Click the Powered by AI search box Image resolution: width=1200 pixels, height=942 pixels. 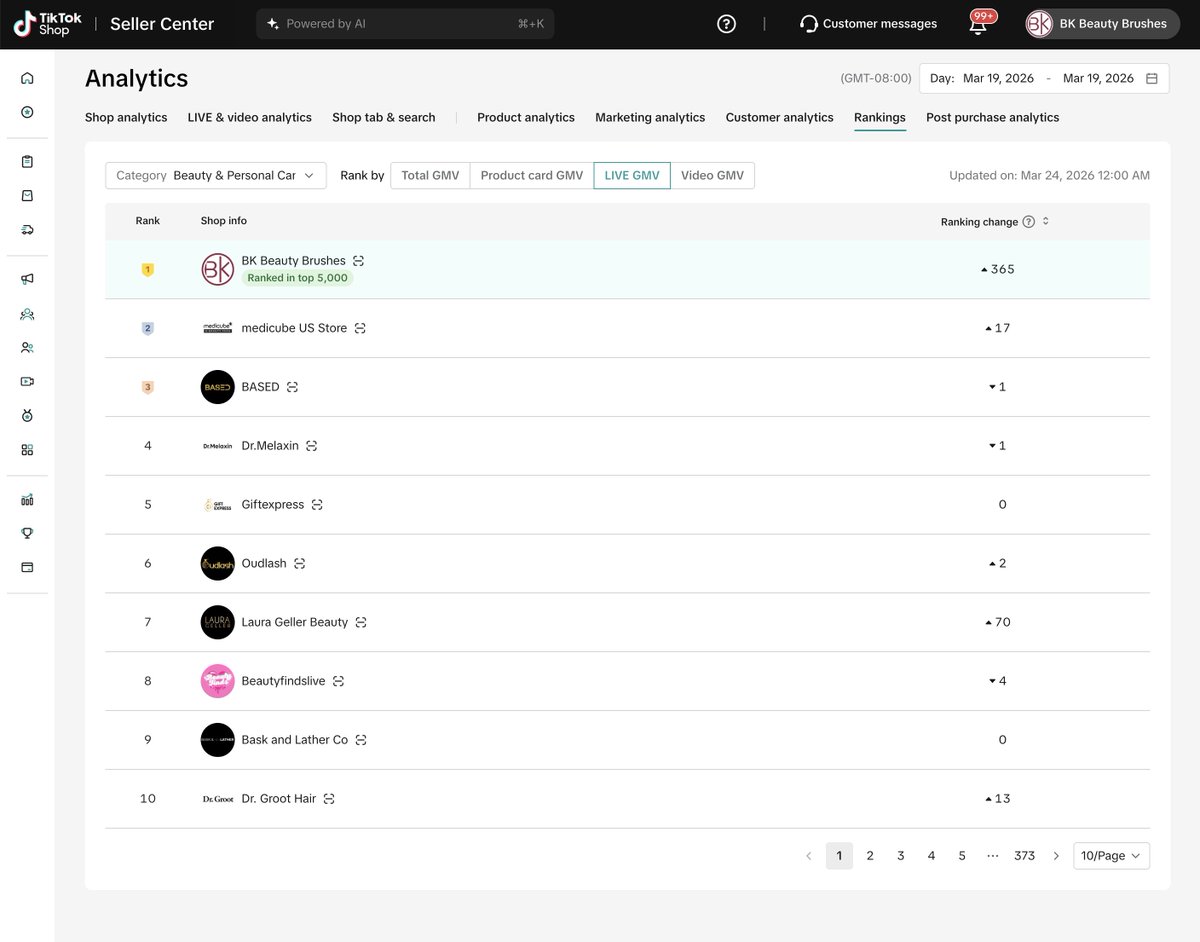pos(405,24)
